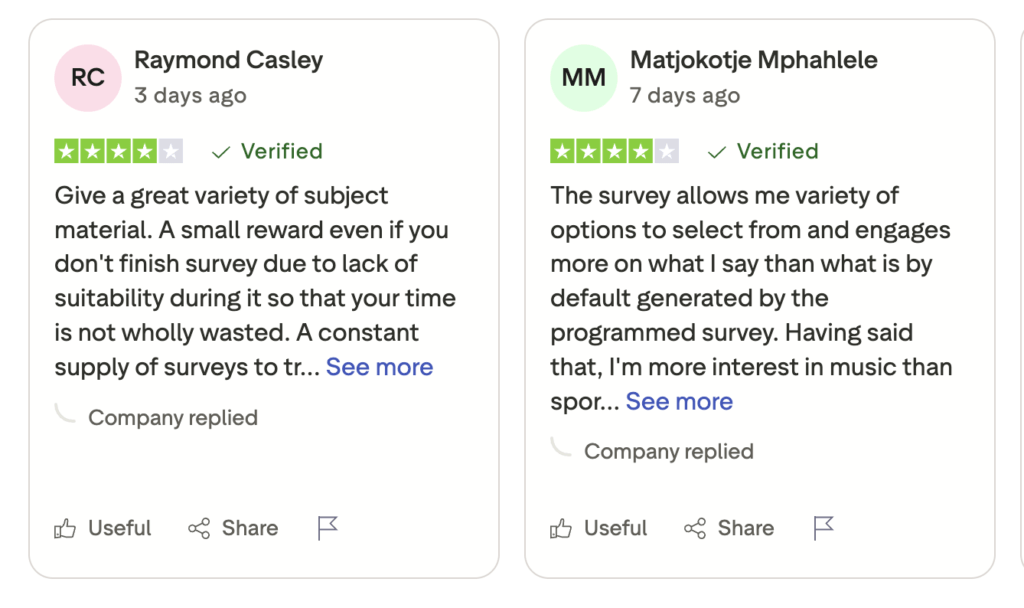The height and width of the screenshot is (608, 1024).
Task: Click the four-star rating on Raymond's review
Action: (x=118, y=151)
